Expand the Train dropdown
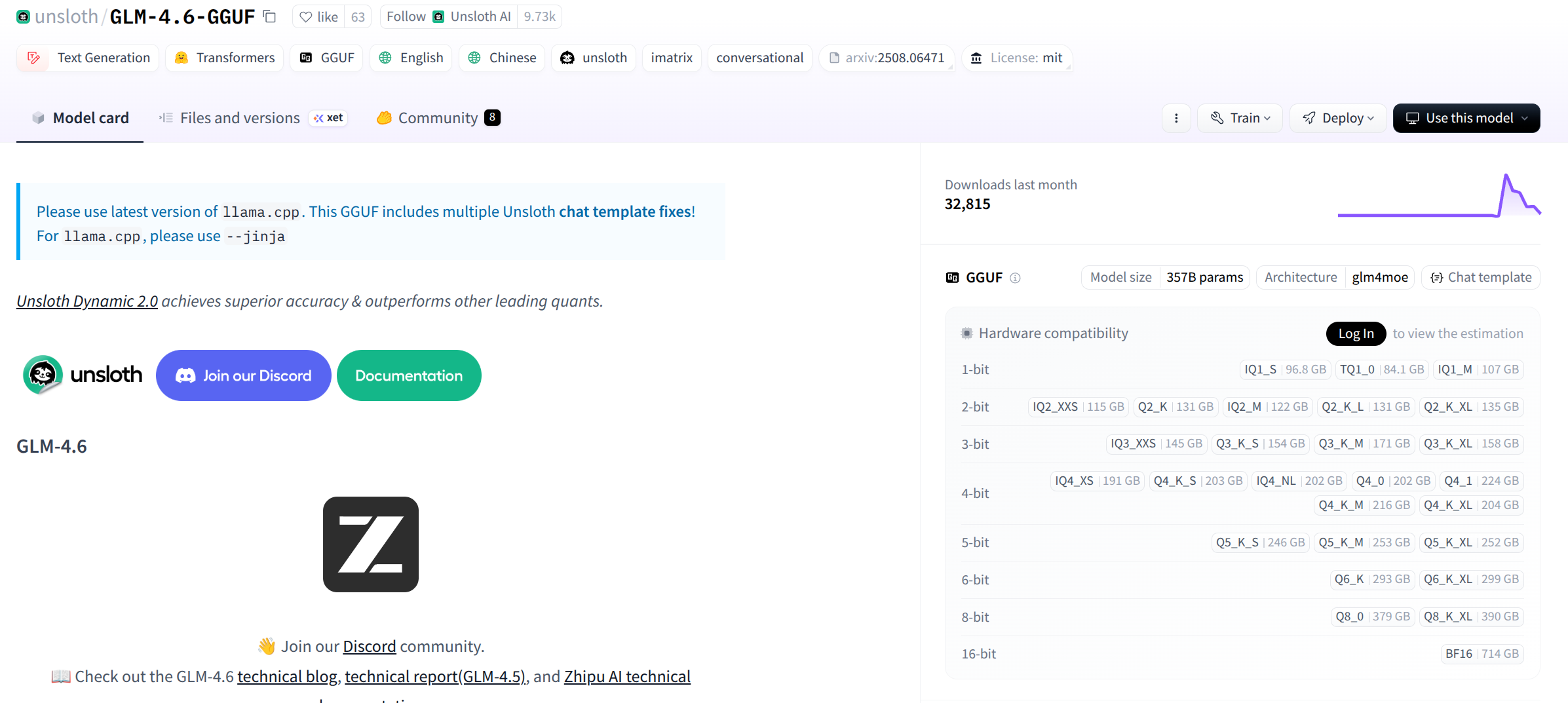 (1240, 118)
